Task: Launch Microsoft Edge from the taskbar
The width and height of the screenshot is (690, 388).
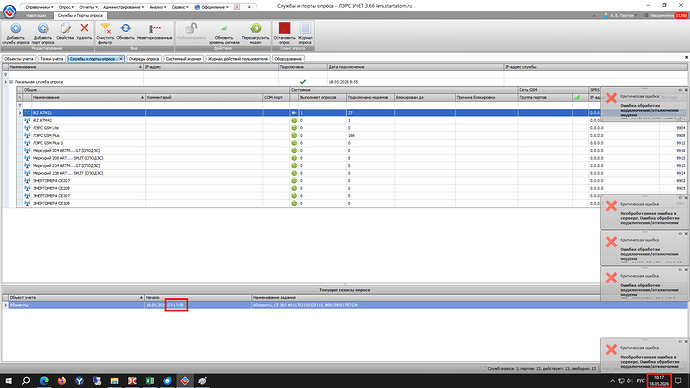Action: click(x=44, y=381)
